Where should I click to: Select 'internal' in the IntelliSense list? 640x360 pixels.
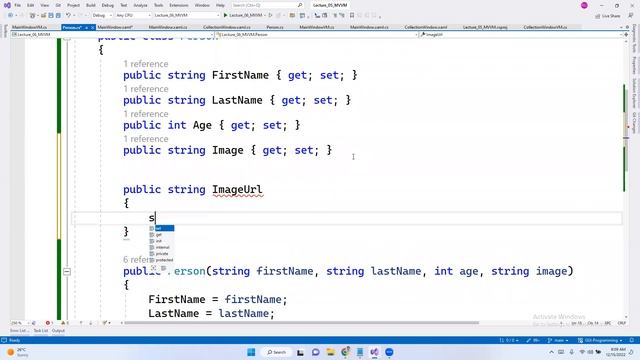click(x=162, y=247)
